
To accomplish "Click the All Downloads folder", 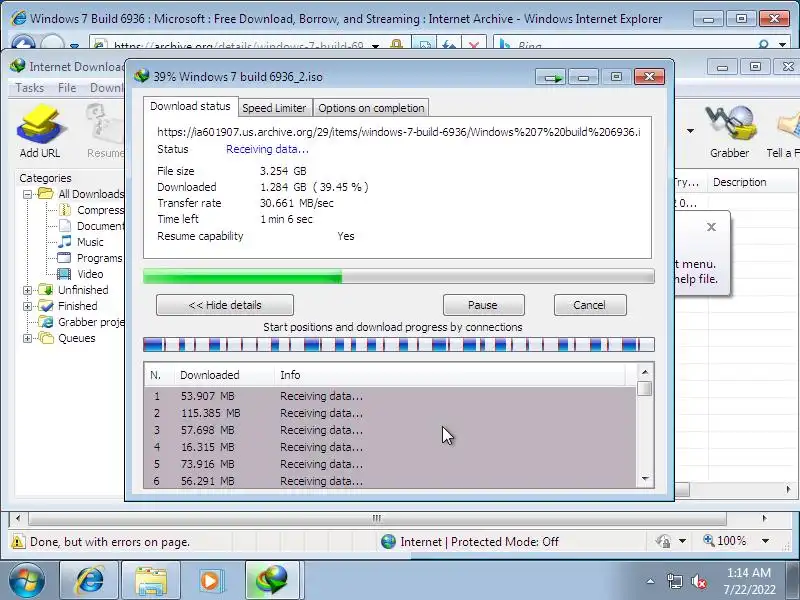I will point(82,194).
